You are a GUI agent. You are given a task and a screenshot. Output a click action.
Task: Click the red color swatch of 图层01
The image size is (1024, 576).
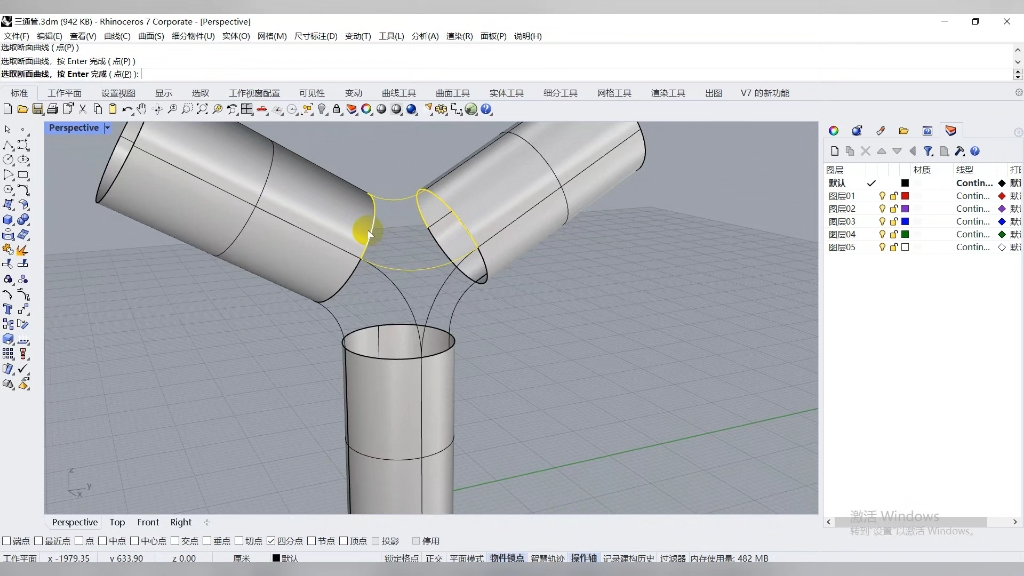click(x=905, y=196)
